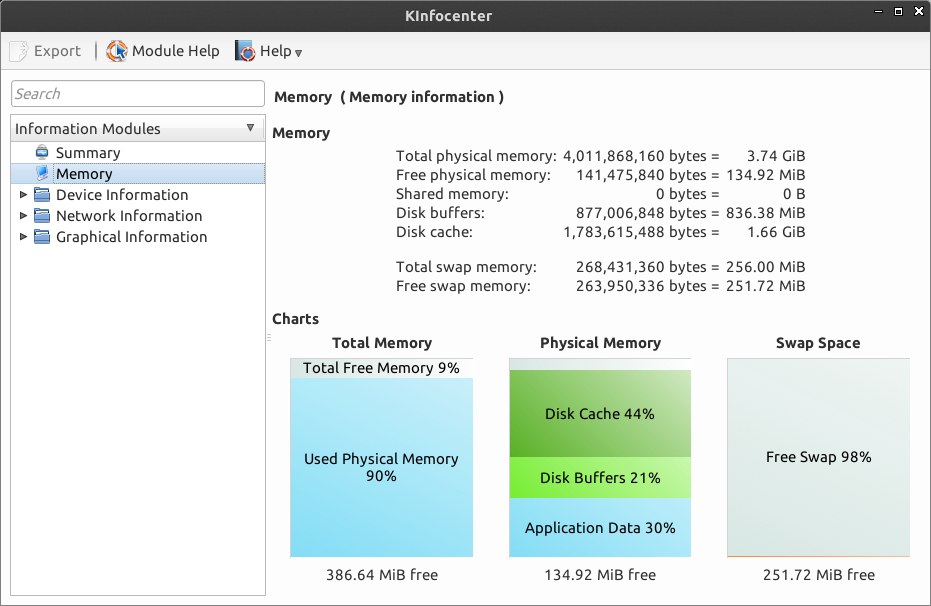Click the Network Information folder icon

[x=42, y=216]
